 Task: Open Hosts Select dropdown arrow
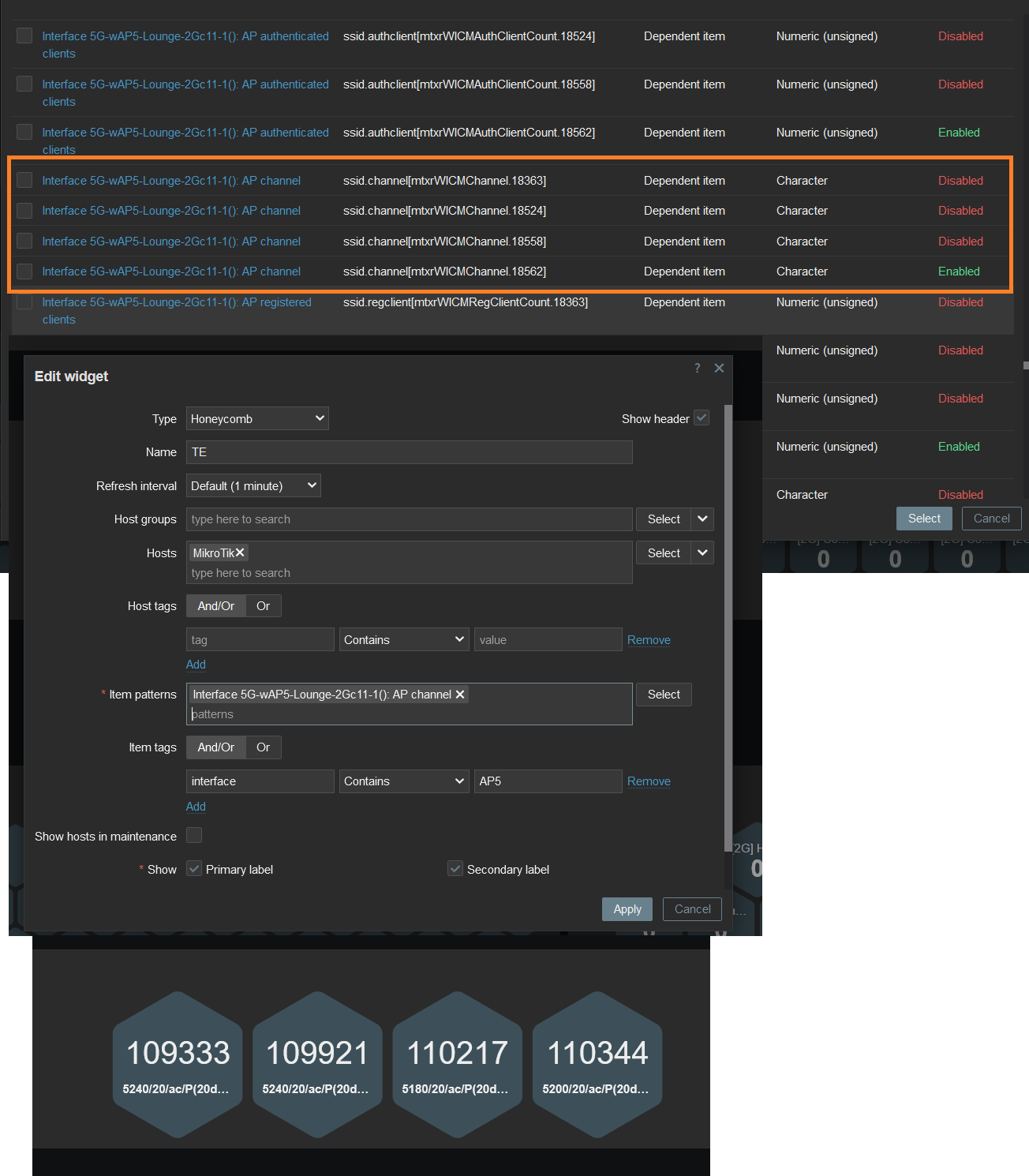tap(702, 553)
